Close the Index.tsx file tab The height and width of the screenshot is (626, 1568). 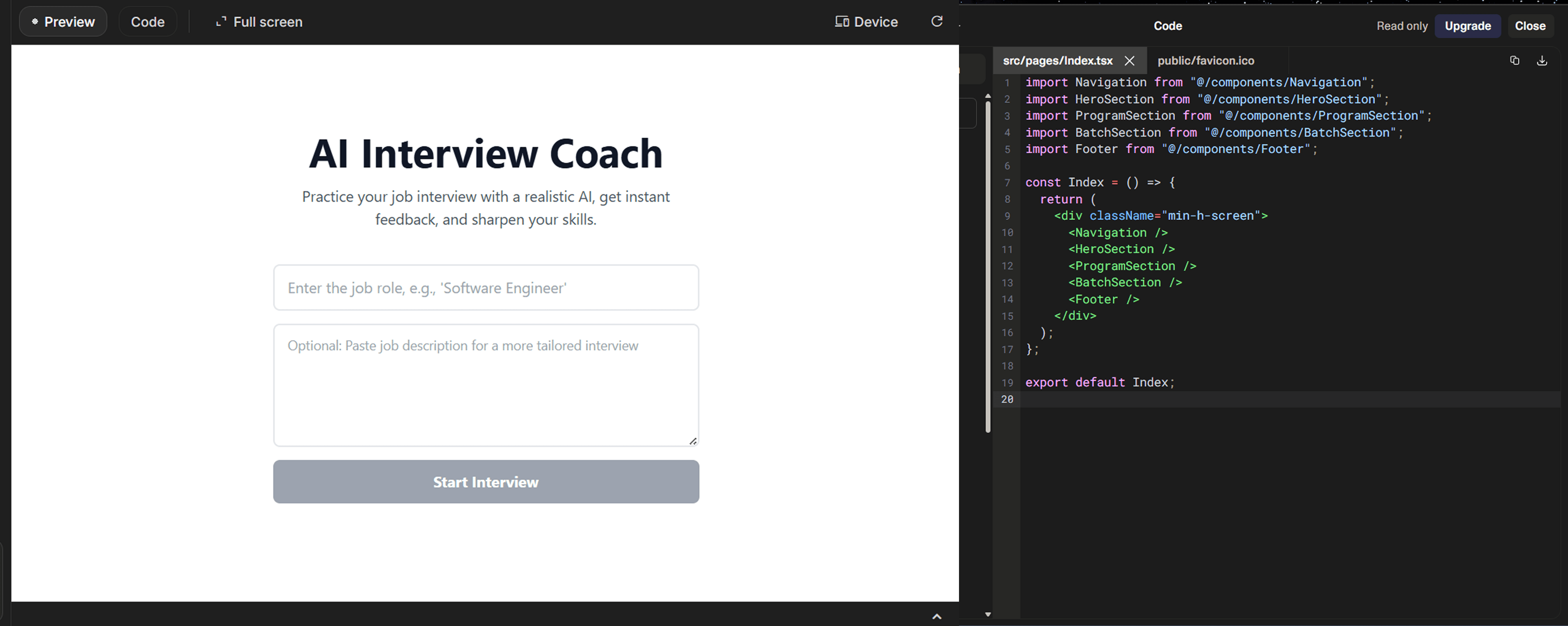1130,61
